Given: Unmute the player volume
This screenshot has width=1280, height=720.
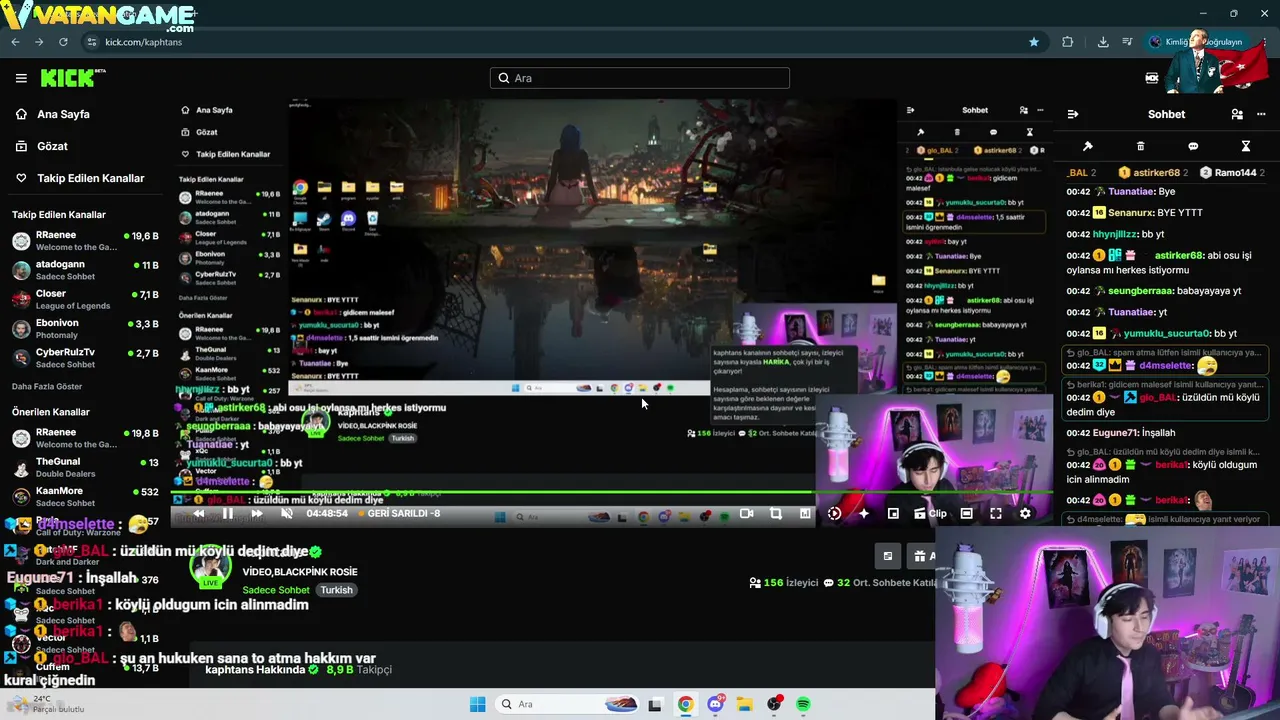Looking at the screenshot, I should coord(287,514).
